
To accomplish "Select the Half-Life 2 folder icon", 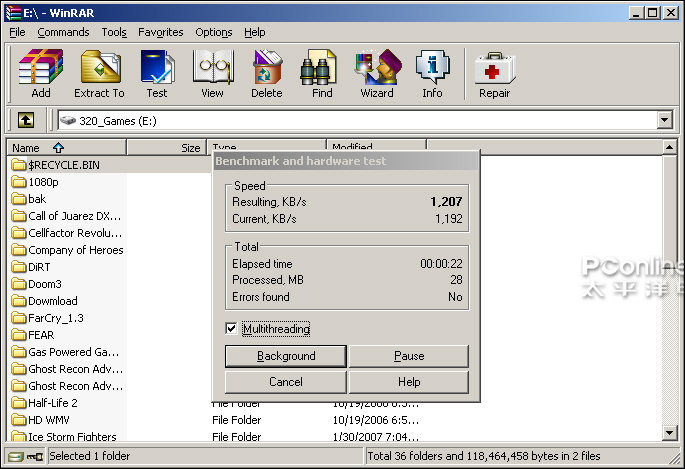I will (18, 403).
